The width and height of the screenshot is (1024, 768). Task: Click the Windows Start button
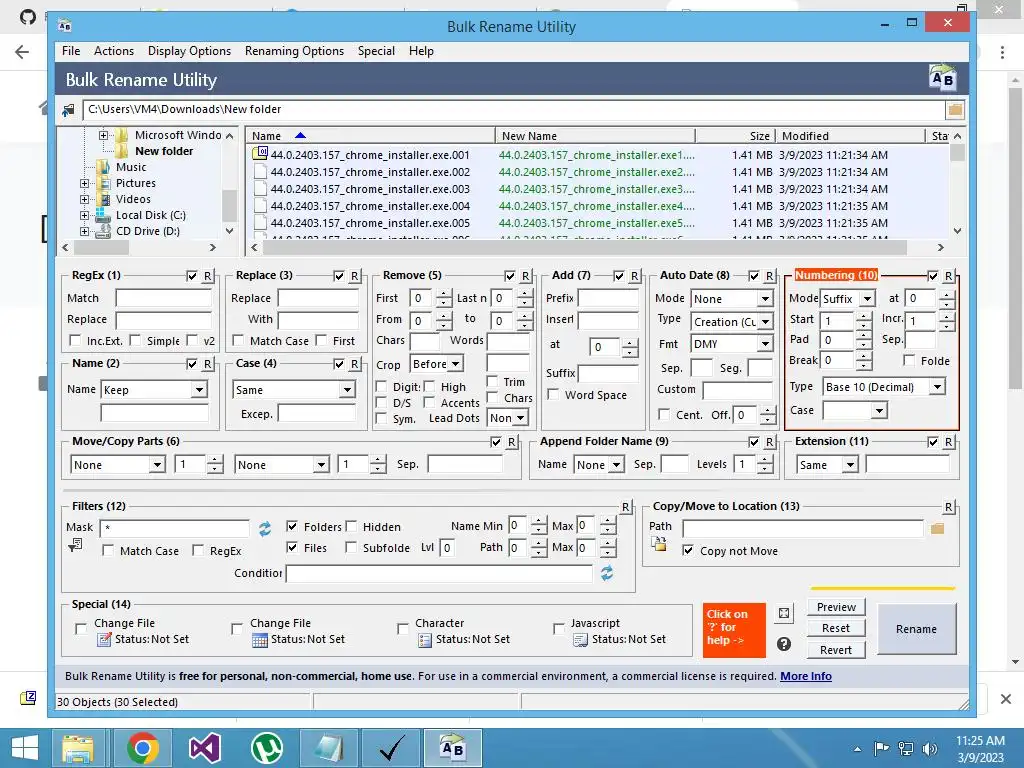pos(24,748)
